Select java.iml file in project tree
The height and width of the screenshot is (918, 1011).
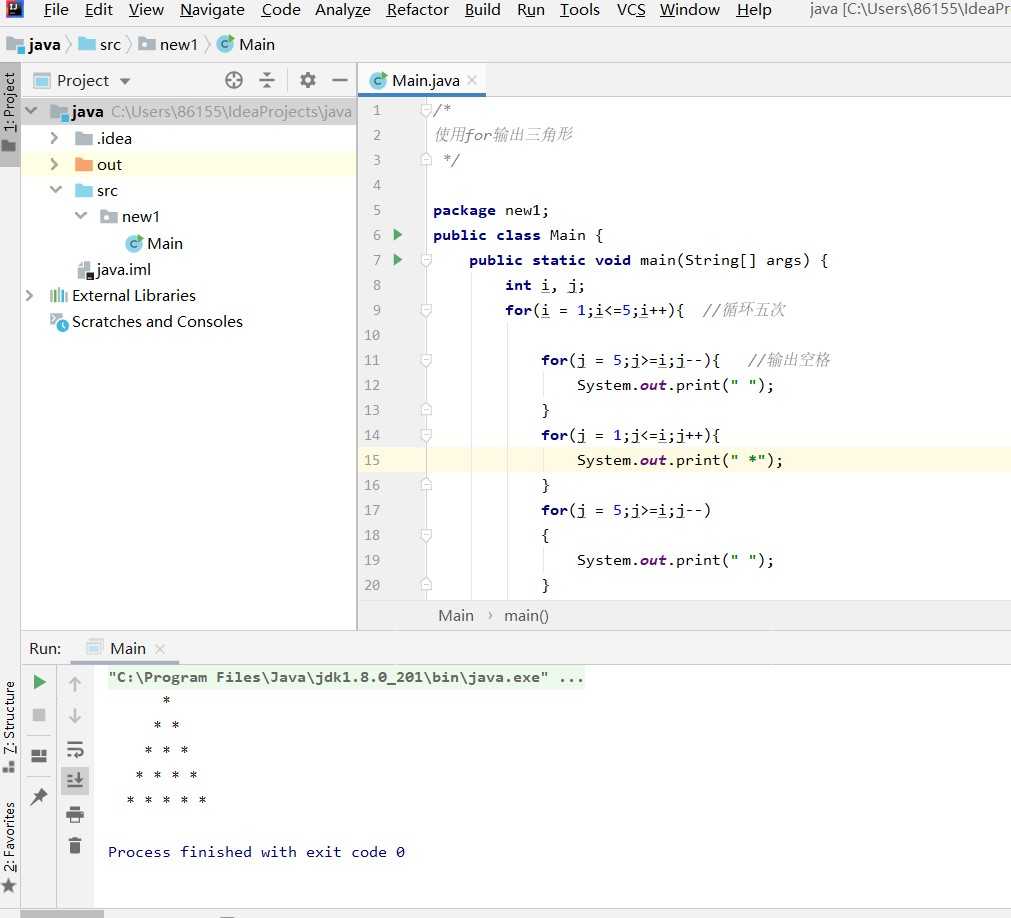coord(114,269)
